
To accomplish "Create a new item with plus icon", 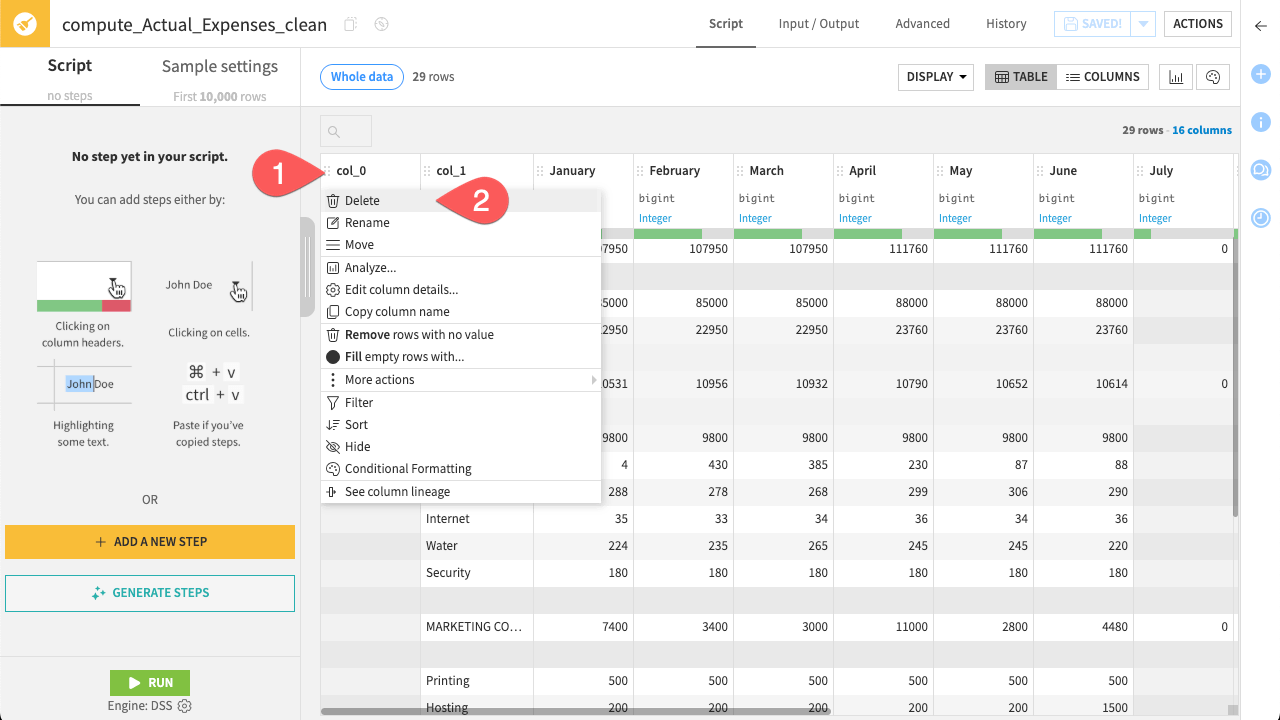I will pyautogui.click(x=1261, y=74).
